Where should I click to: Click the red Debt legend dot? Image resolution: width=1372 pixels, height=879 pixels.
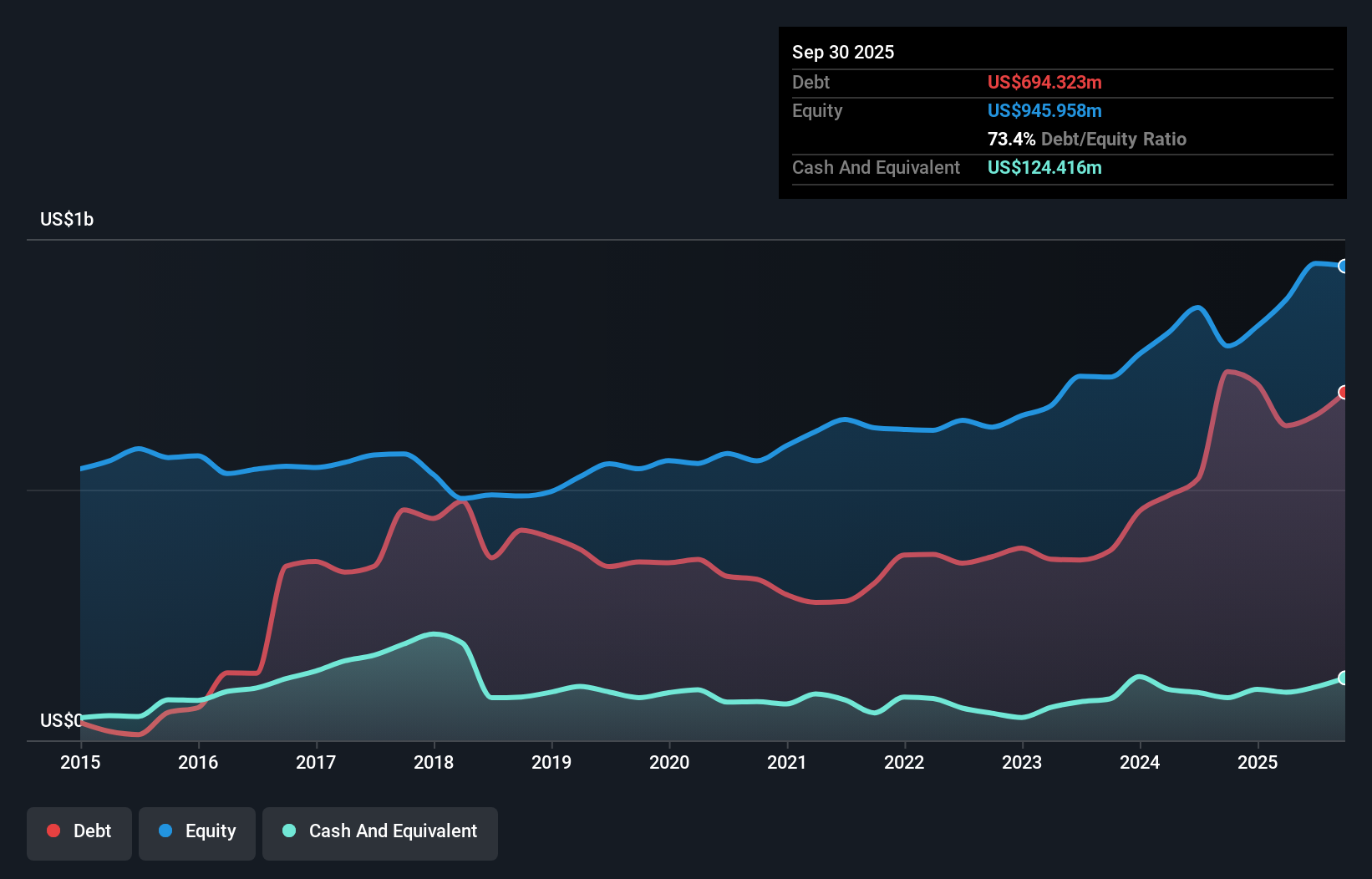click(x=53, y=831)
